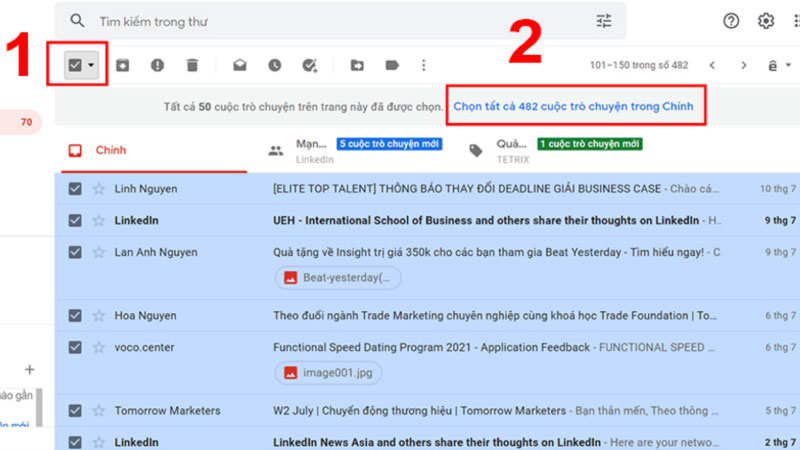
Task: Move selected conversations to a folder
Action: coord(357,65)
